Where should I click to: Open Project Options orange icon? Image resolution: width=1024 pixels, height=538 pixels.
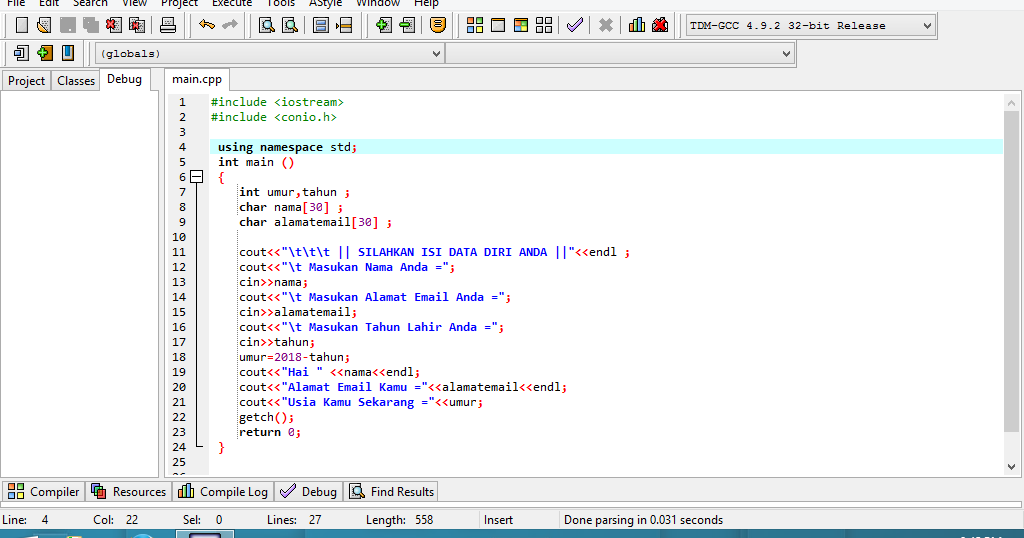pos(438,25)
